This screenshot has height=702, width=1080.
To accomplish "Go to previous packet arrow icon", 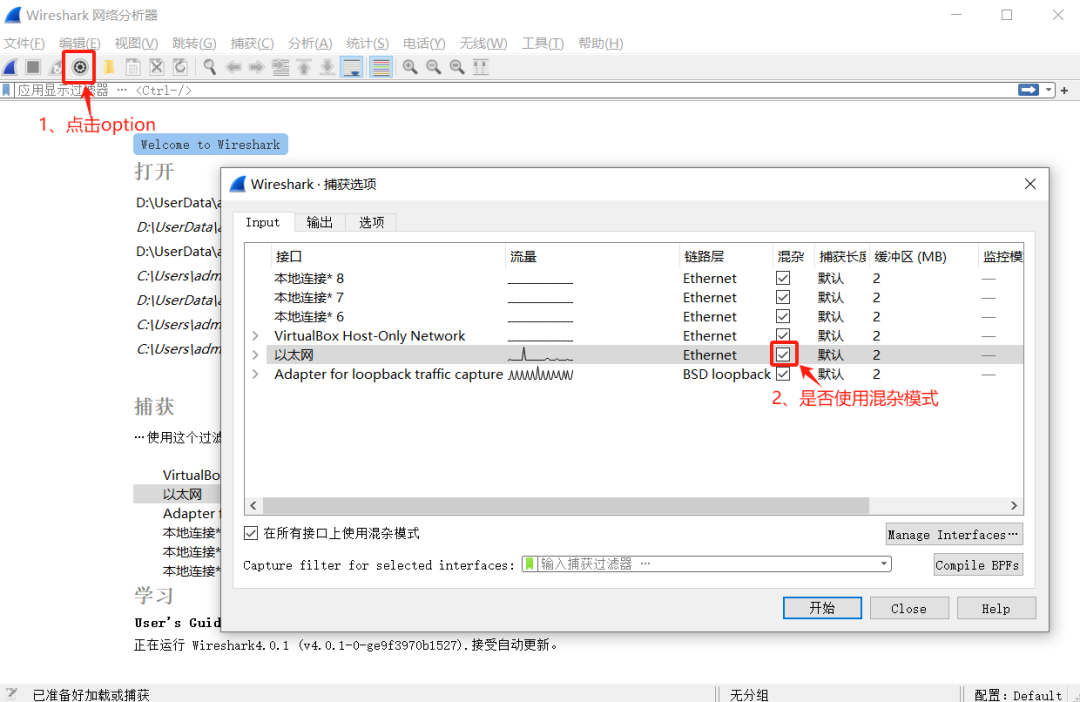I will 233,67.
